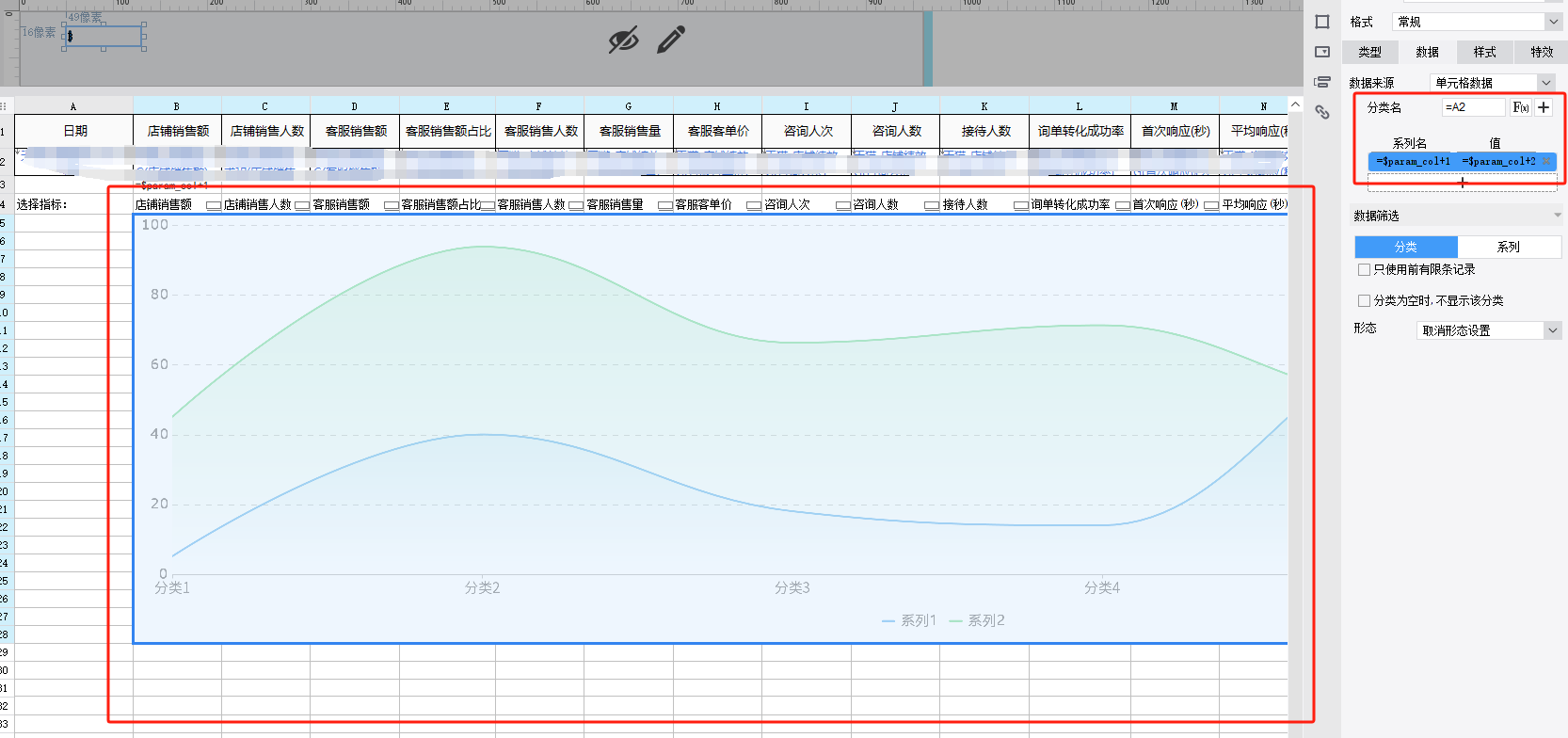Enable 分类为空时,不显示该分类 checkbox
Screen dimensions: 1568x738
(1364, 301)
